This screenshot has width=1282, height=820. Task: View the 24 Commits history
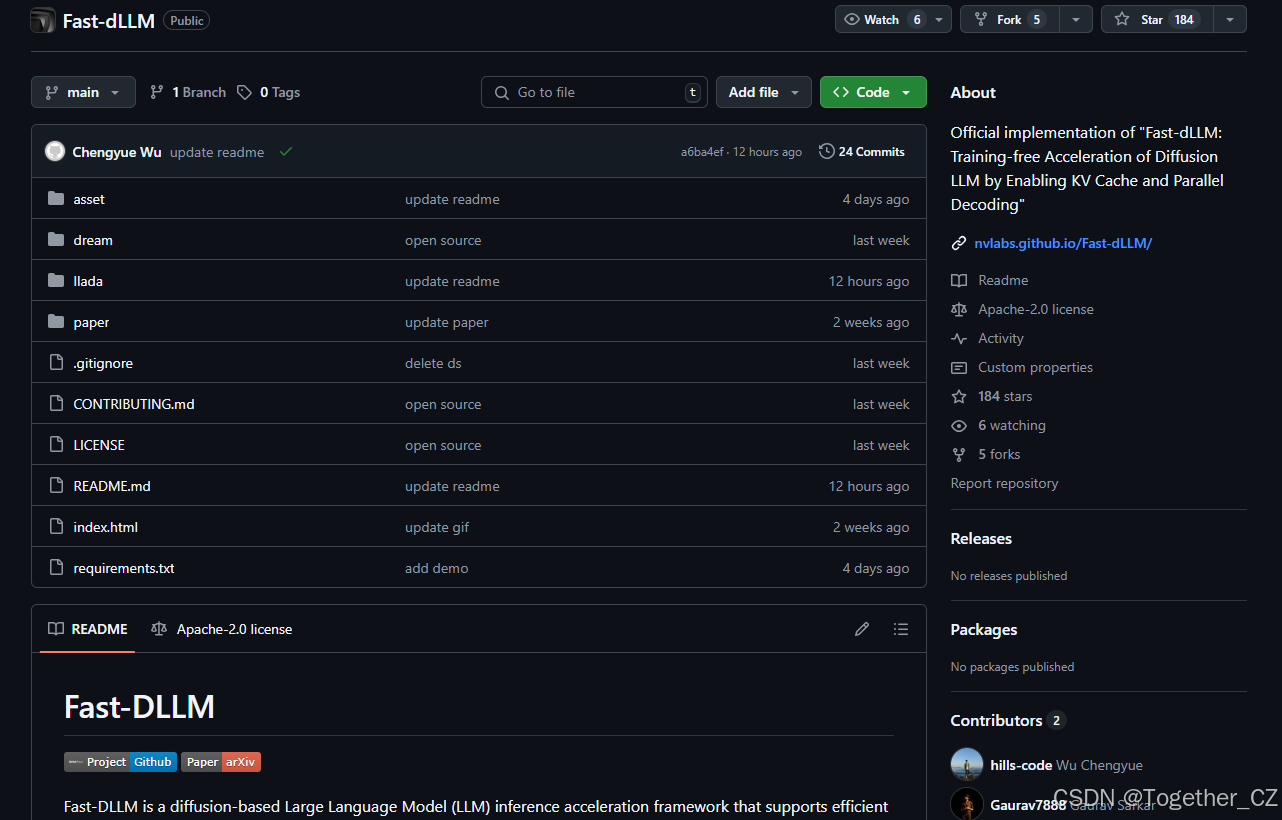click(x=862, y=152)
